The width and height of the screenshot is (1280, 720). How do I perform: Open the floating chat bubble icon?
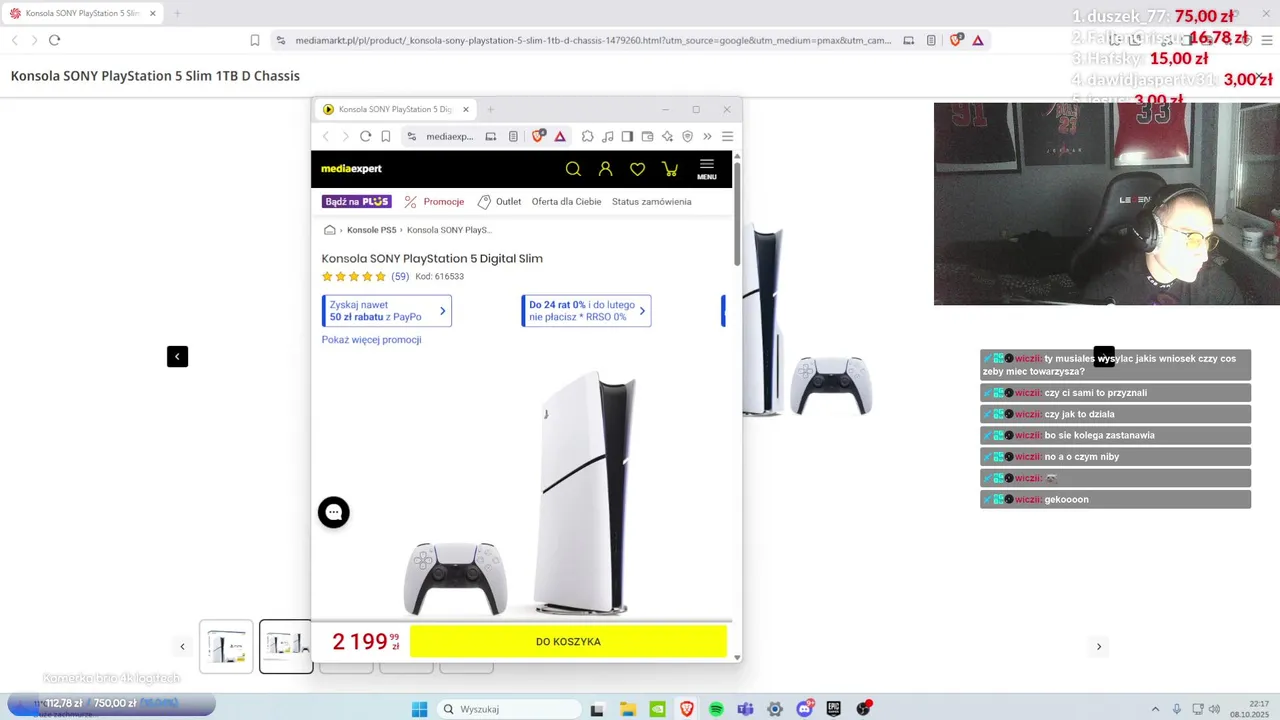pos(334,512)
